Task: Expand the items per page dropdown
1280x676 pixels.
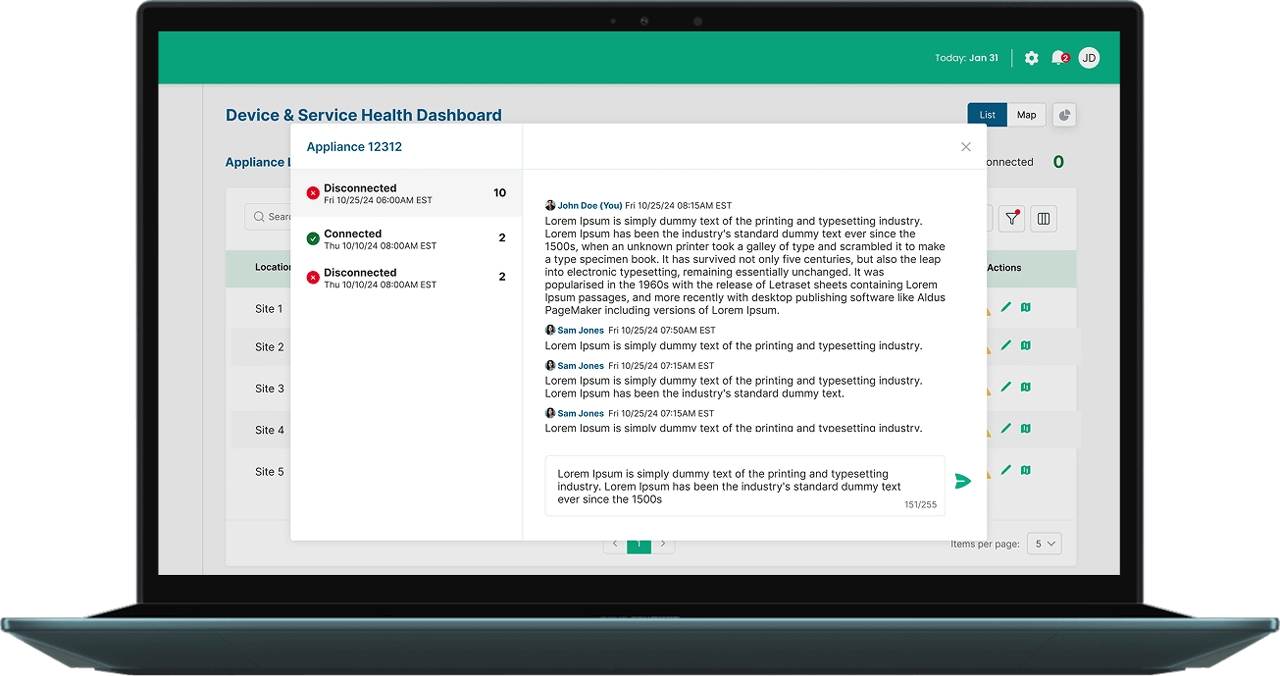Action: [x=1045, y=544]
